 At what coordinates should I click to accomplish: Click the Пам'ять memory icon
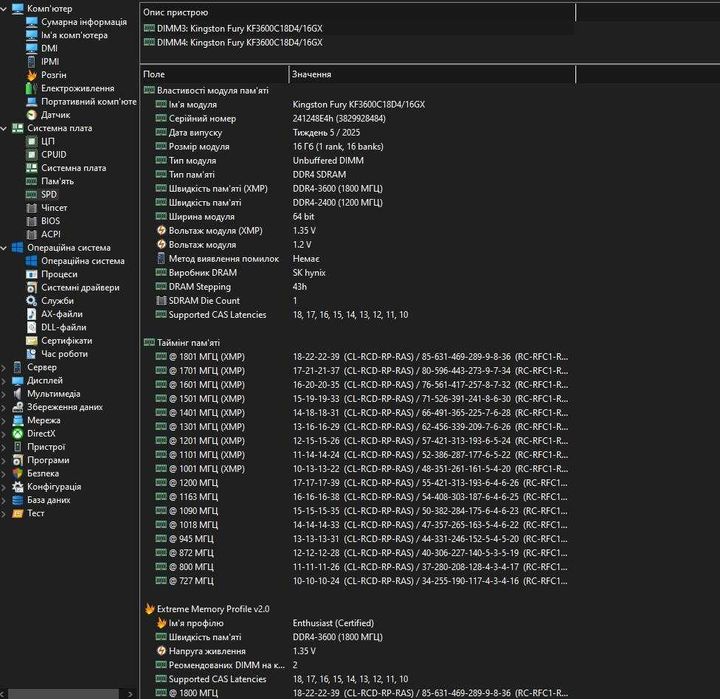[32, 181]
